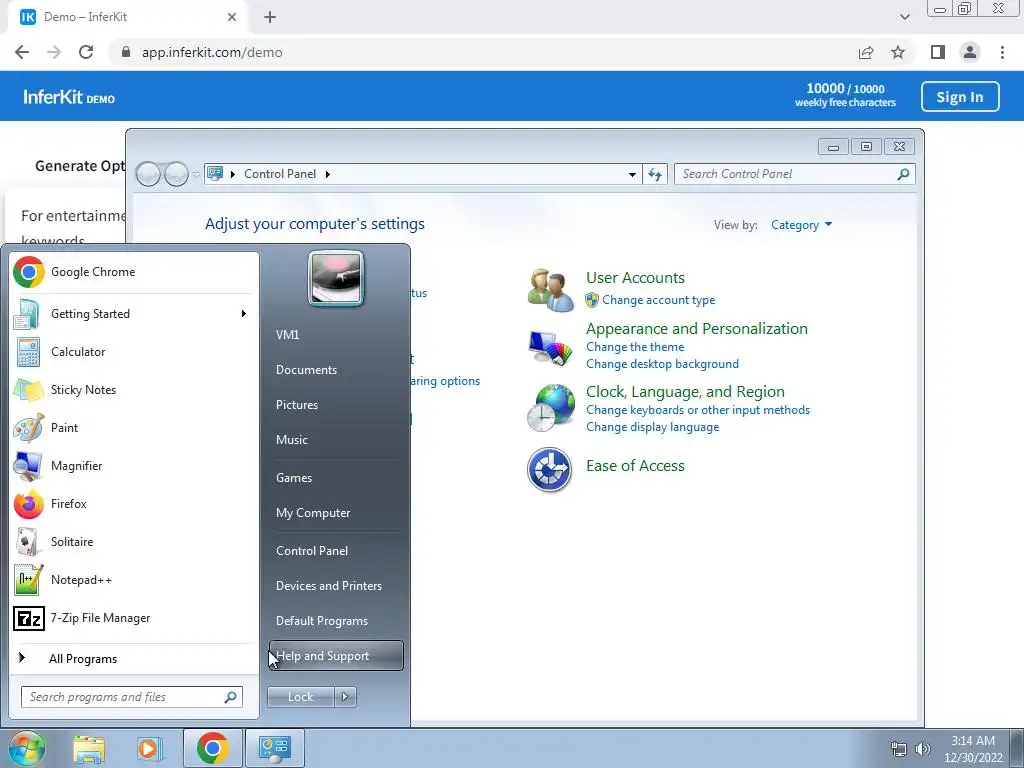Screen dimensions: 1024x768
Task: Click the Windows Start orb on taskbar
Action: coord(27,748)
